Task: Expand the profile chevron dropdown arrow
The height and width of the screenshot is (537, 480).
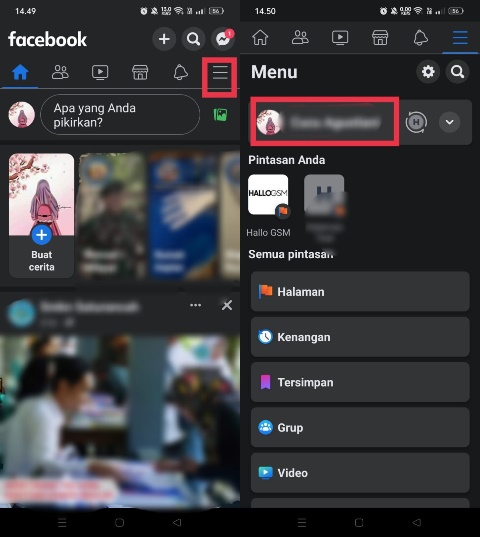Action: (450, 122)
